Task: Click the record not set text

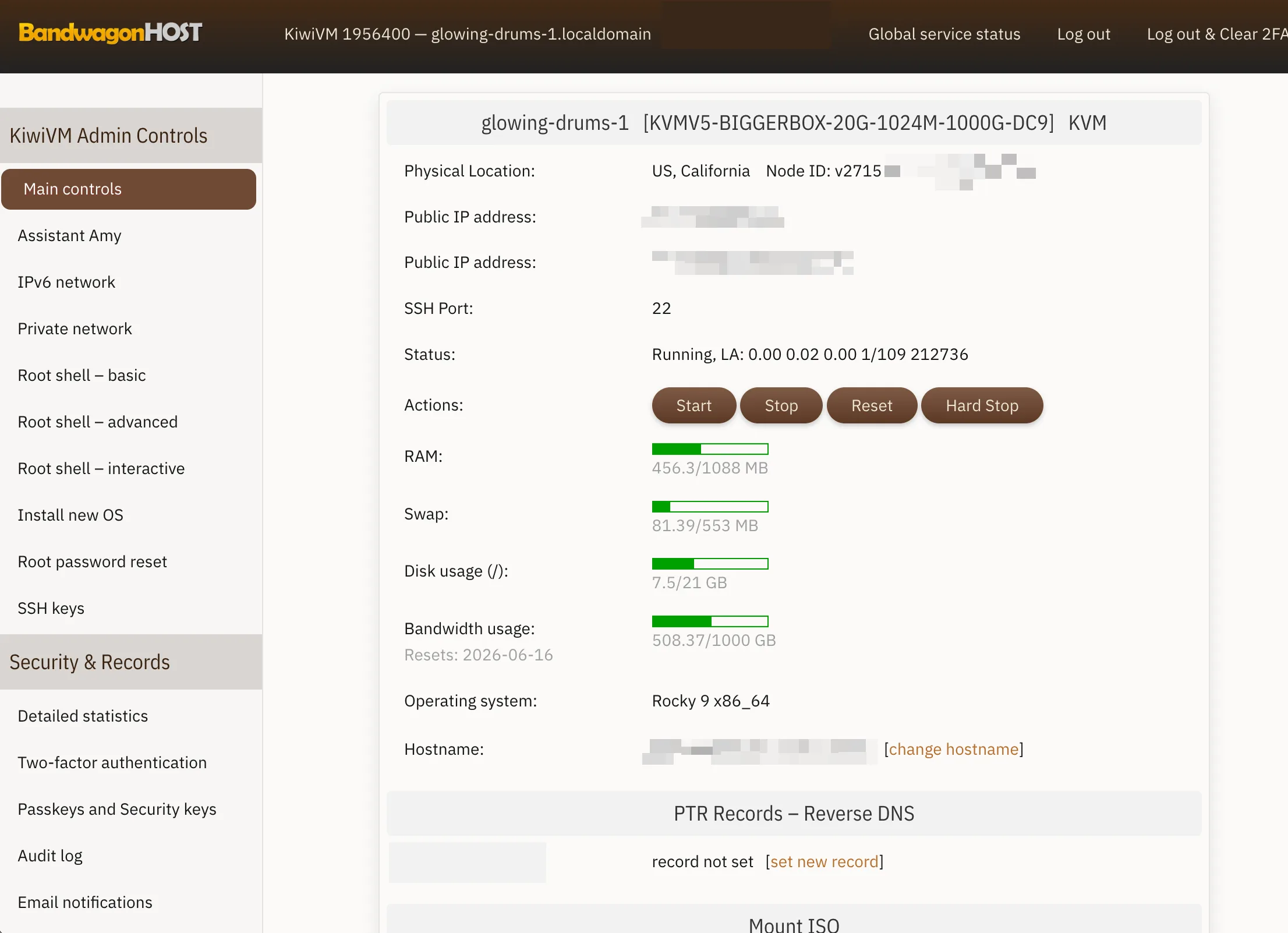Action: pos(702,862)
